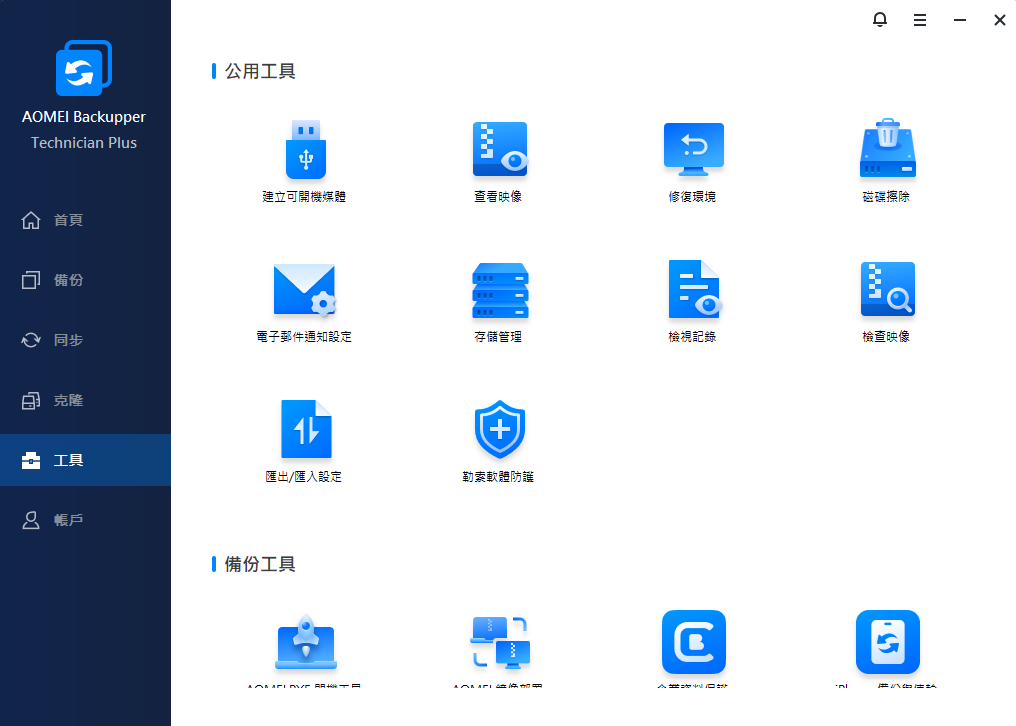Click the 備份工具 section heading

(260, 564)
